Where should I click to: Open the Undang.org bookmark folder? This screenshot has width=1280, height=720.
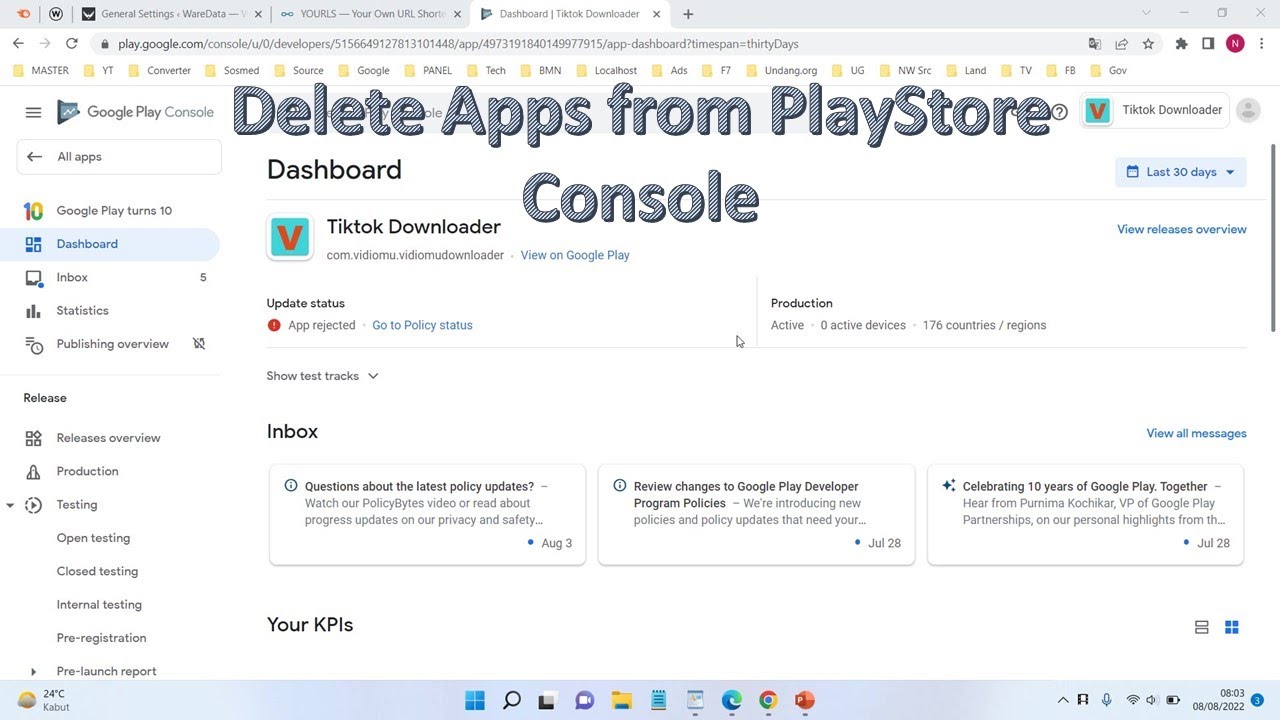click(x=781, y=71)
